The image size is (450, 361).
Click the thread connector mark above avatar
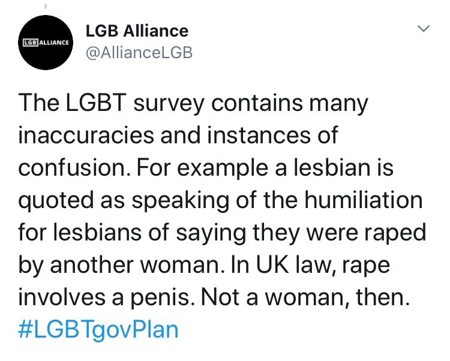pos(46,6)
